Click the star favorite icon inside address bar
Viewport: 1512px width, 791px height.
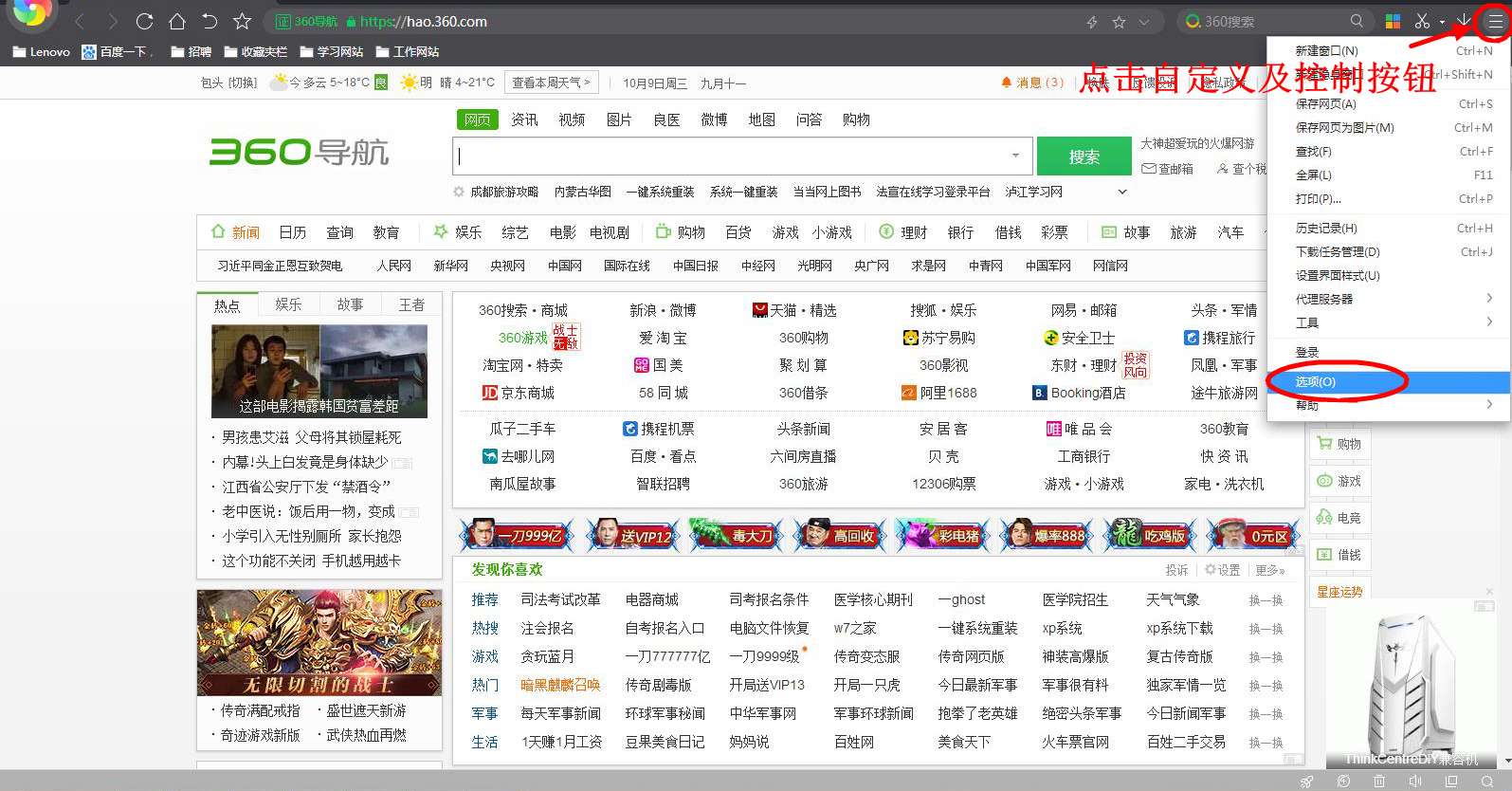click(x=1119, y=22)
